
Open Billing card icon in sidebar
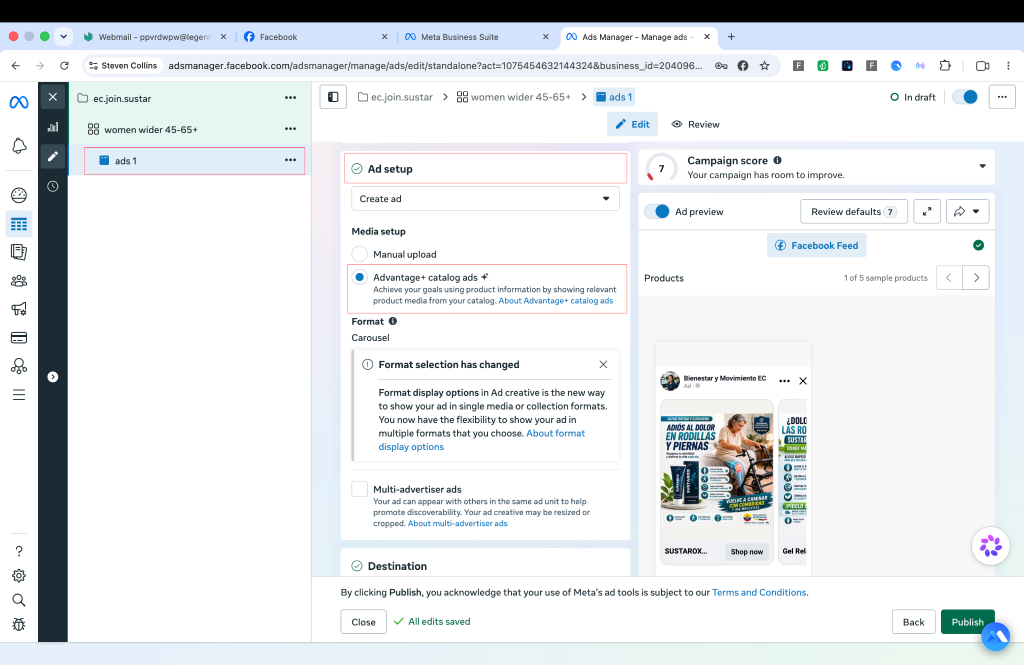(x=19, y=338)
